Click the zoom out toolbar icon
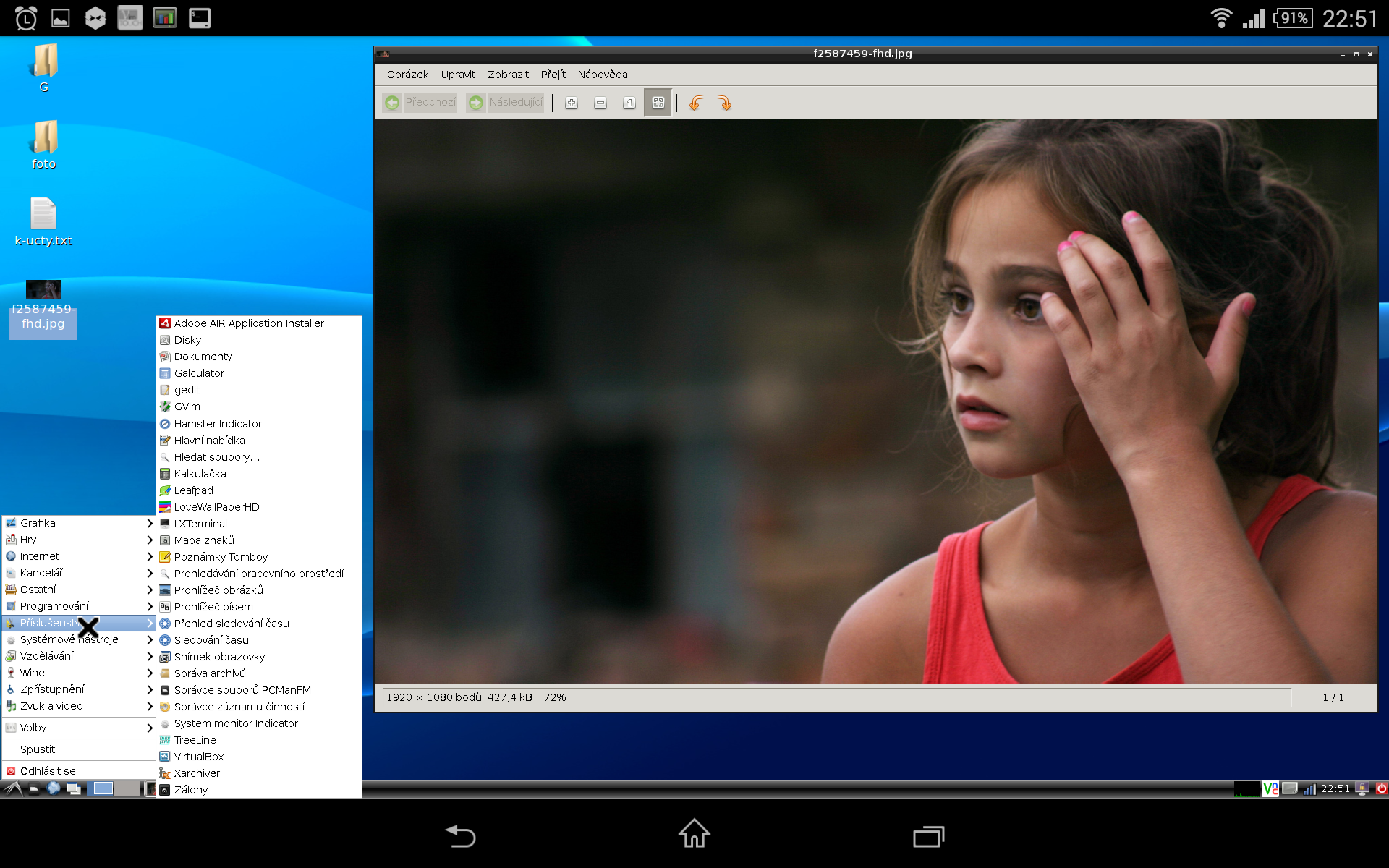Image resolution: width=1389 pixels, height=868 pixels. [600, 103]
